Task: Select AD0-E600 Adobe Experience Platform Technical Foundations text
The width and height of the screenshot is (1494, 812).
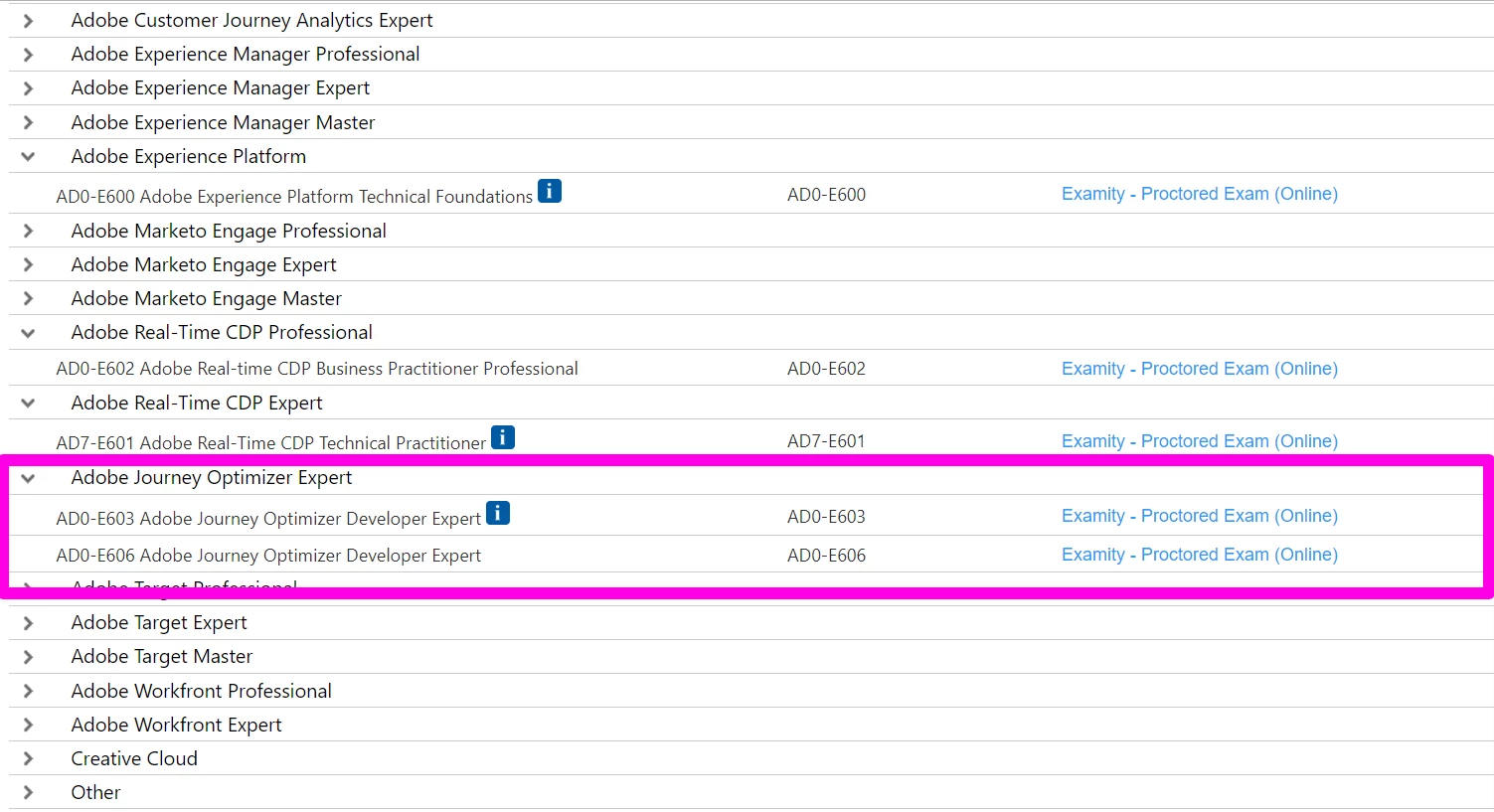Action: click(x=294, y=197)
